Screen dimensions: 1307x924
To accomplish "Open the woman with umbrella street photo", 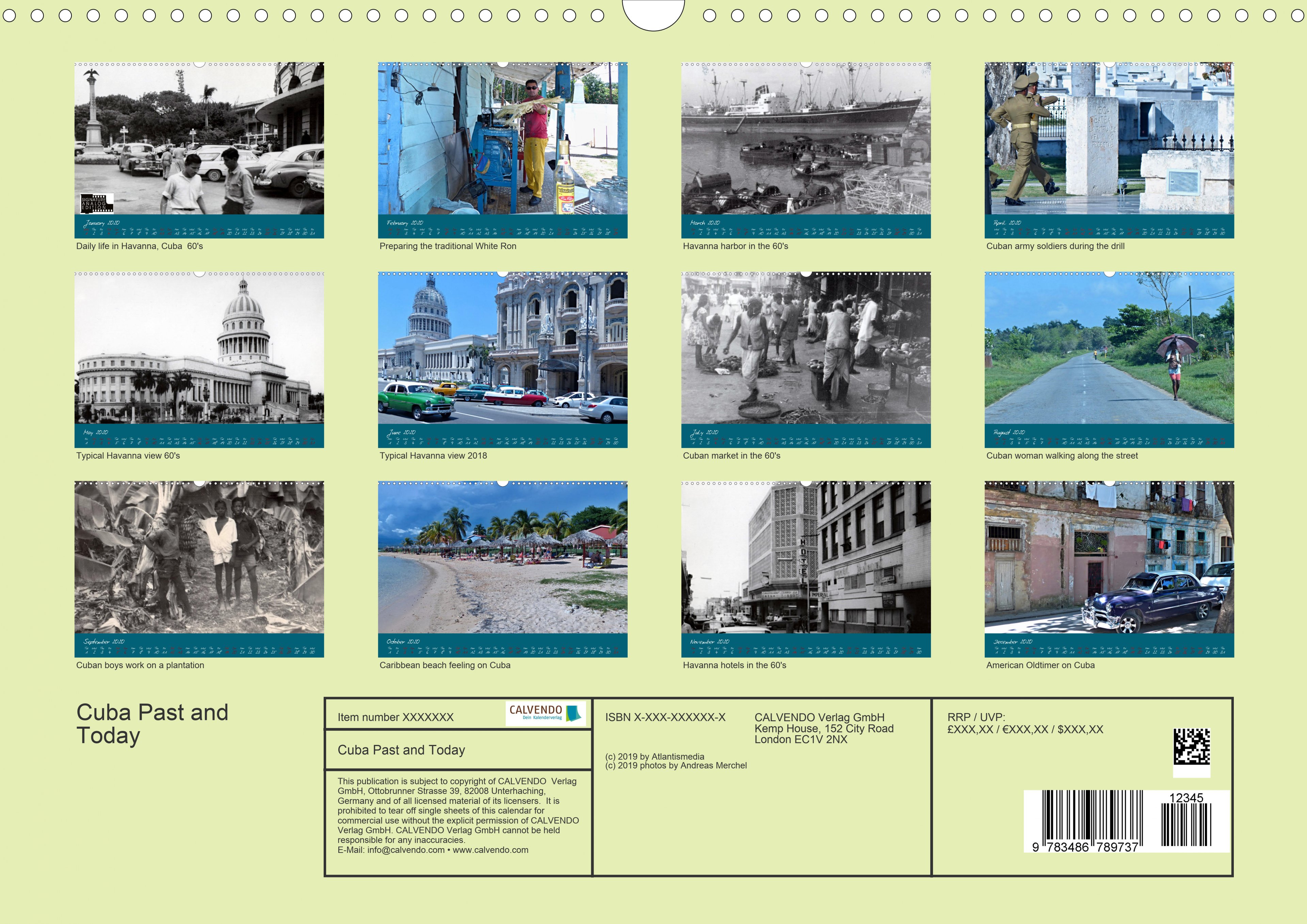I will pyautogui.click(x=1109, y=349).
